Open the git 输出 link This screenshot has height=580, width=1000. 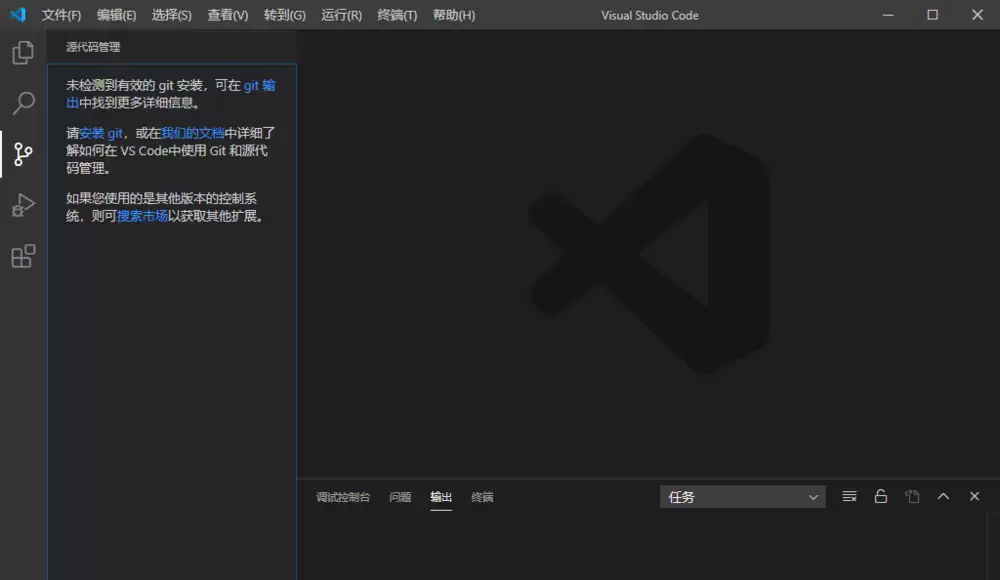259,85
